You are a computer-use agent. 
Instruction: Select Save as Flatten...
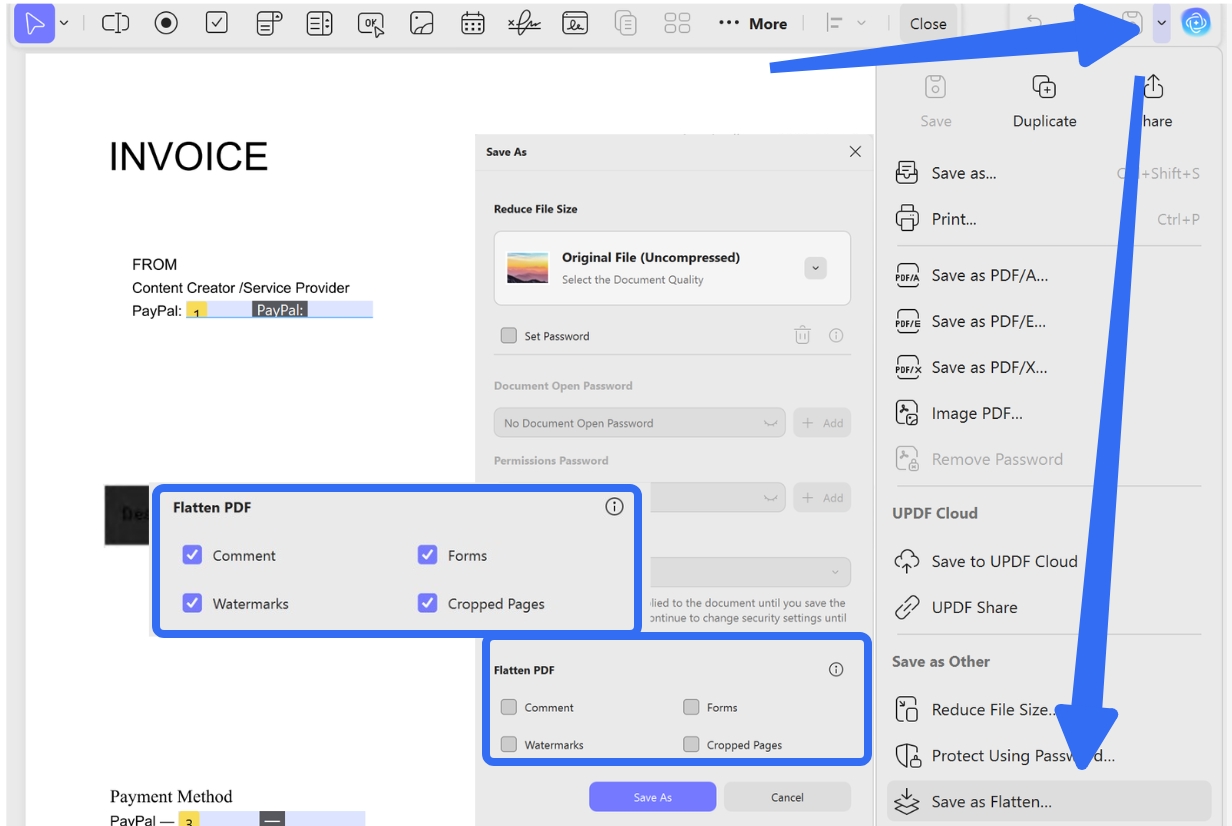[x=1048, y=801]
